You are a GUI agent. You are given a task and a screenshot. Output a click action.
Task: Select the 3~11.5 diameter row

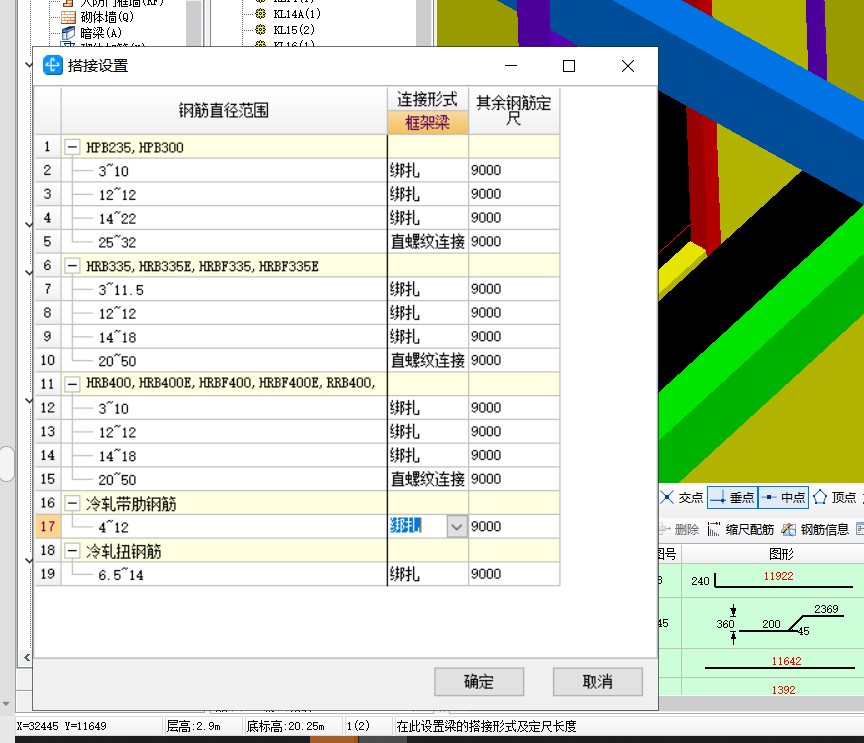click(x=224, y=289)
